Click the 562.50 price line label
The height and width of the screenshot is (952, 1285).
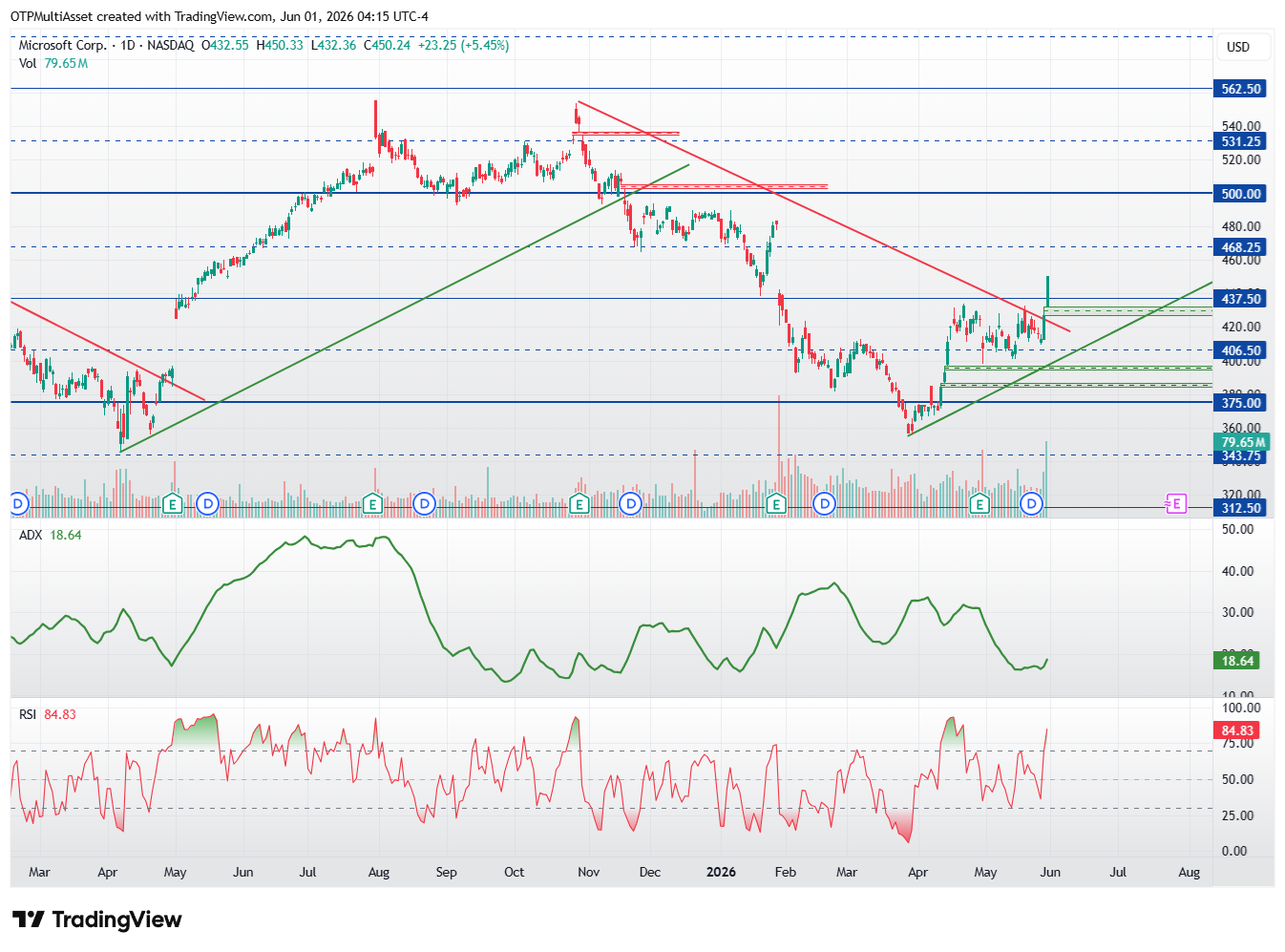coord(1241,89)
